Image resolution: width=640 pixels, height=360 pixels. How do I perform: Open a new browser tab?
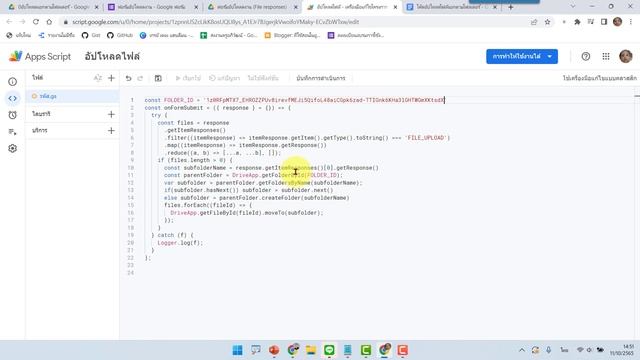(x=511, y=7)
